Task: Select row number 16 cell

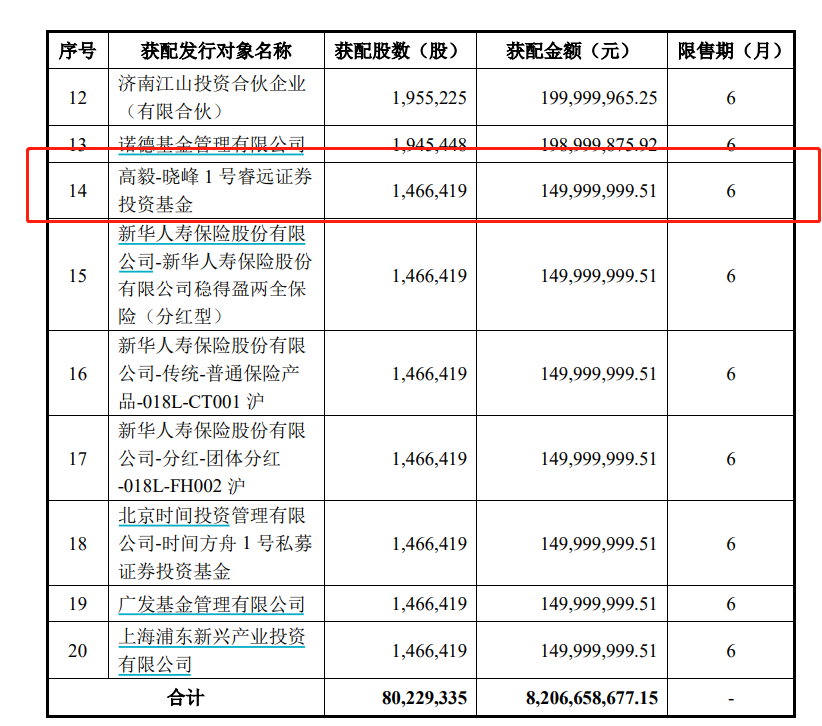Action: [78, 374]
